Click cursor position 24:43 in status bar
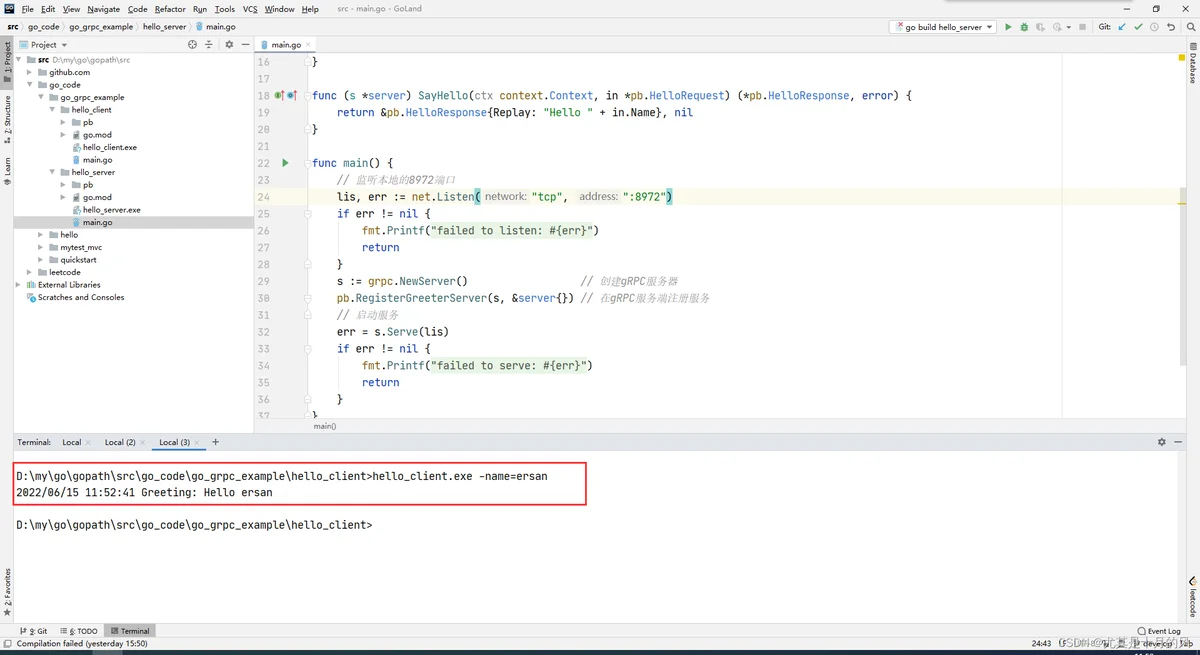Viewport: 1200px width, 655px height. [x=1041, y=644]
